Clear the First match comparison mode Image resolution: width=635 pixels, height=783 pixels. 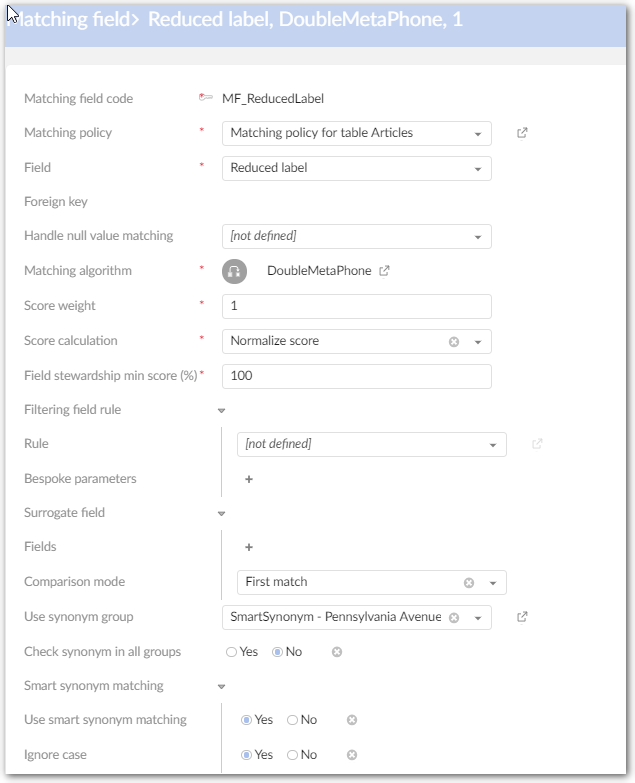tap(468, 582)
